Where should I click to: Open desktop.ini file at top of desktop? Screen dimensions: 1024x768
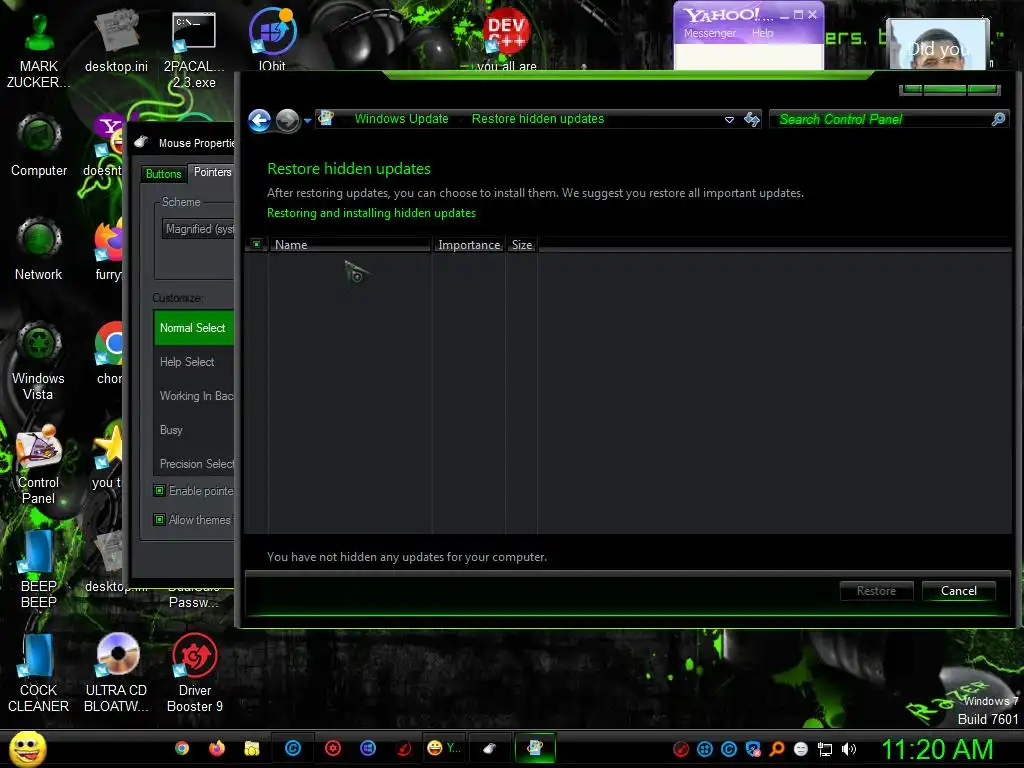click(x=116, y=40)
